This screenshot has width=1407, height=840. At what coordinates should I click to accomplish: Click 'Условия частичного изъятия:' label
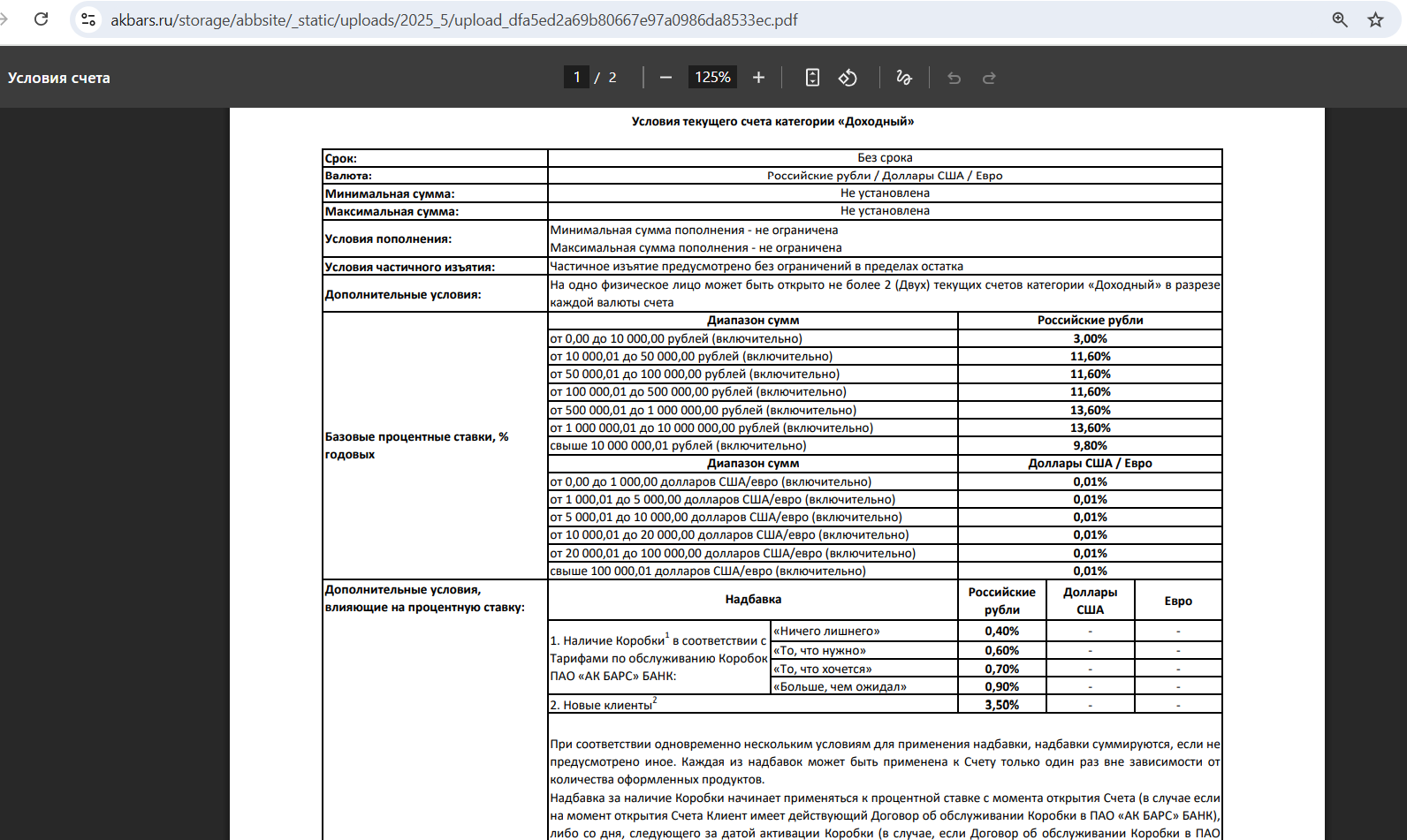coord(410,267)
